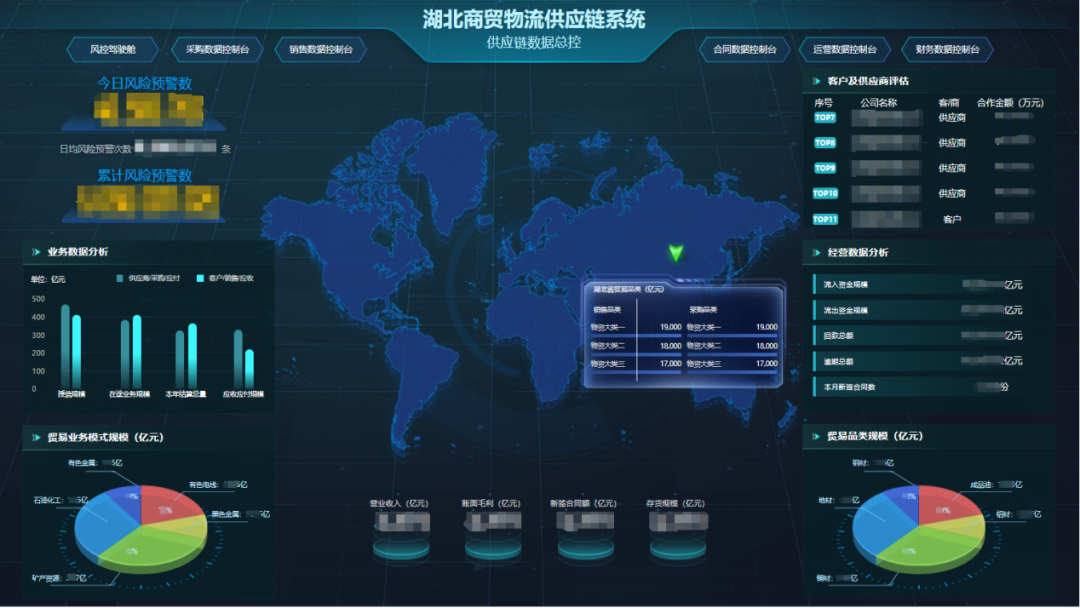Click the arrow icon beside 业务数据分析 title
Viewport: 1080px width, 608px height.
click(x=36, y=252)
